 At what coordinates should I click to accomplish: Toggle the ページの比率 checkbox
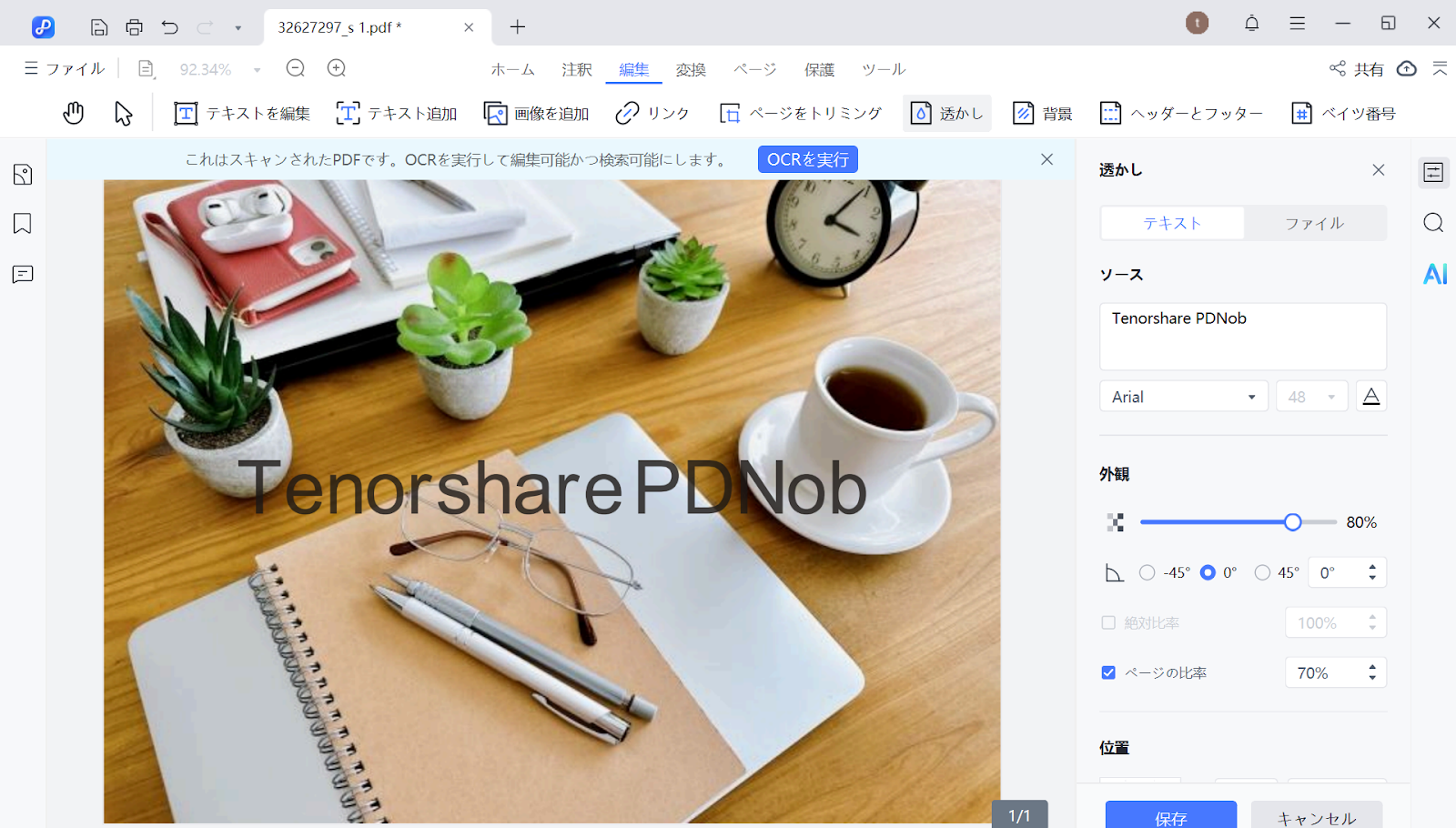(x=1108, y=672)
